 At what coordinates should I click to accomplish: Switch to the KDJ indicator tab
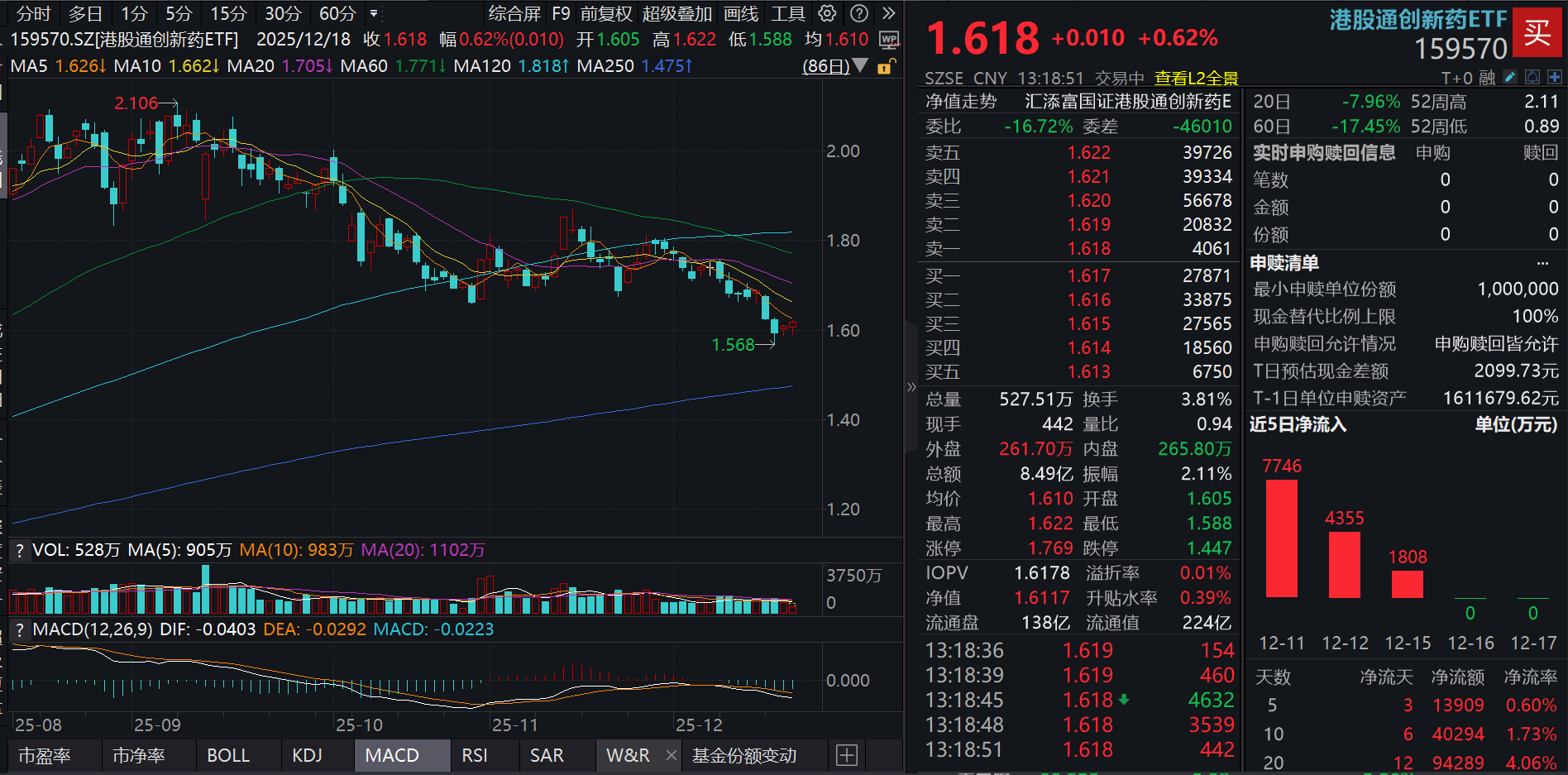[x=307, y=755]
